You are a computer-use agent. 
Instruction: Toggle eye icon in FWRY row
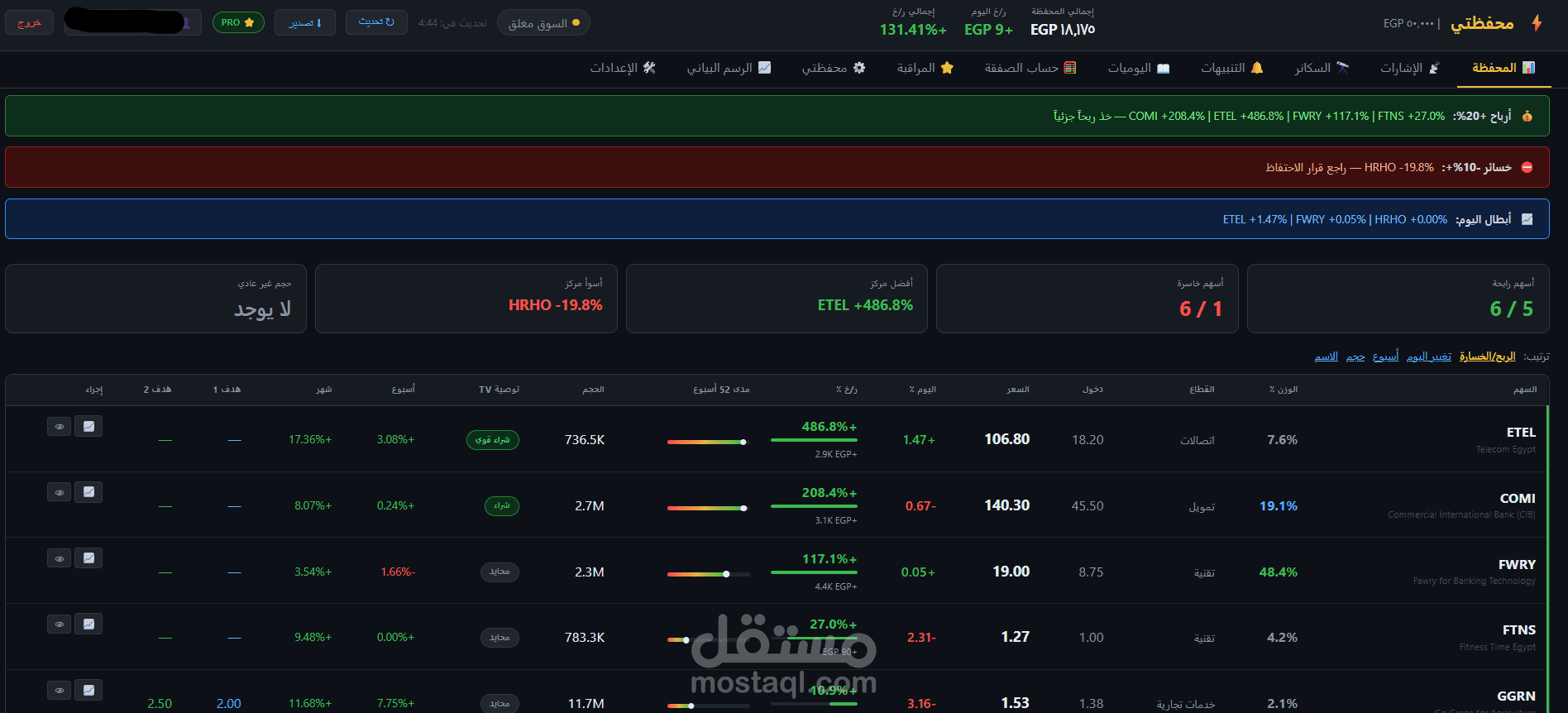coord(59,559)
